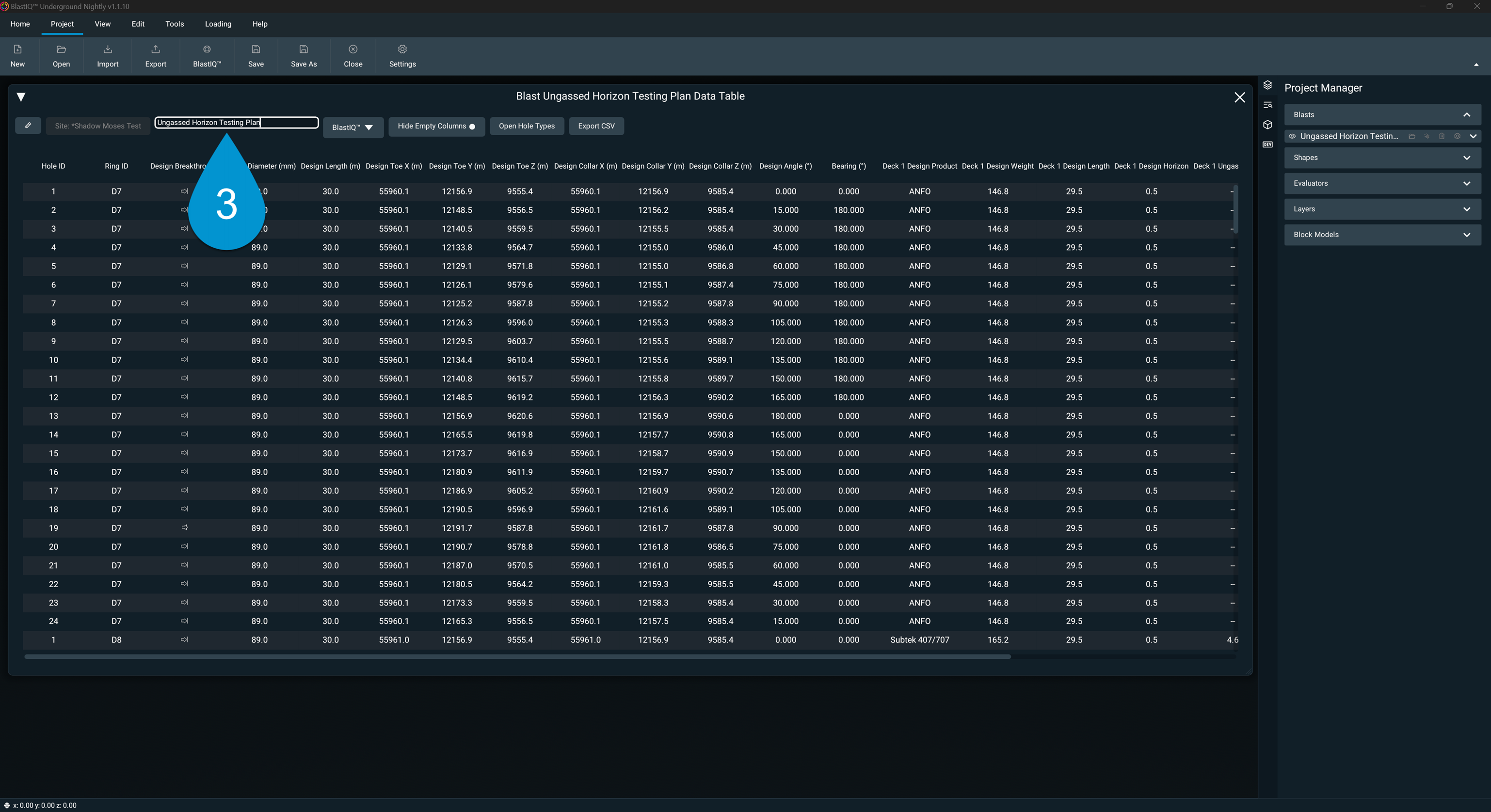Open the BlastIQ dropdown in data table
Image resolution: width=1491 pixels, height=812 pixels.
353,127
